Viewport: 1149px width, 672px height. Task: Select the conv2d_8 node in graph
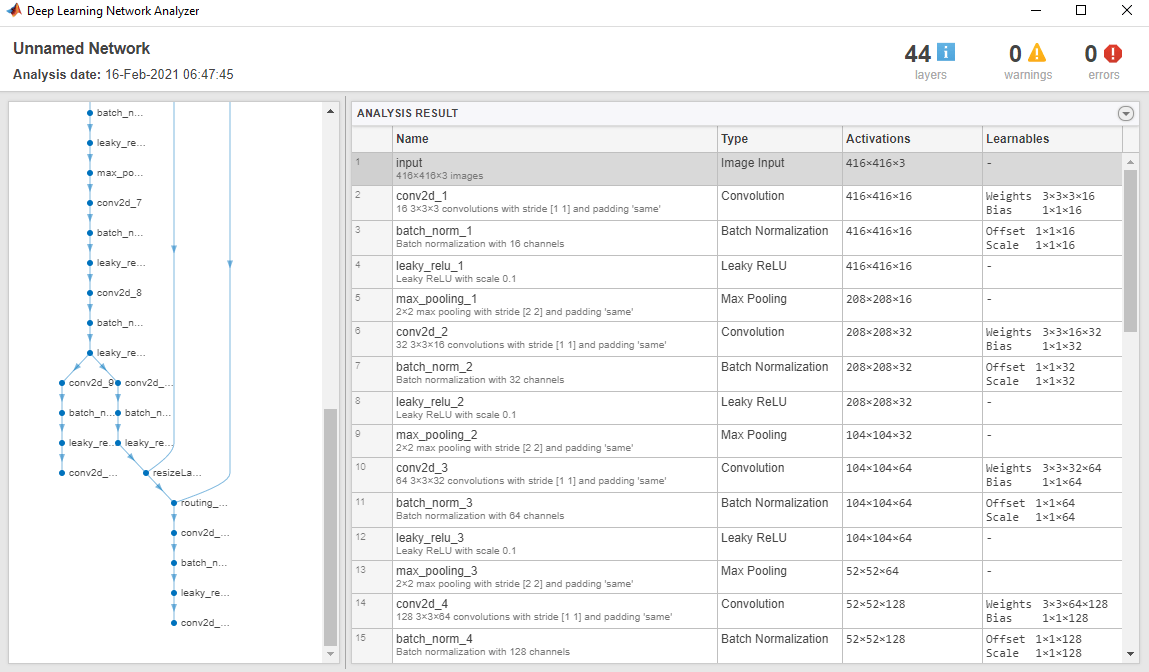[x=116, y=293]
